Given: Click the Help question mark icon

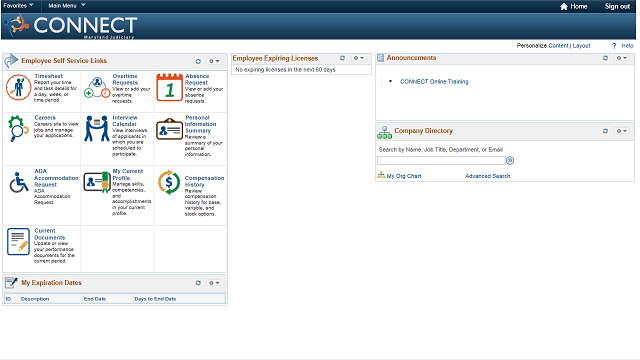Looking at the screenshot, I should [x=614, y=46].
